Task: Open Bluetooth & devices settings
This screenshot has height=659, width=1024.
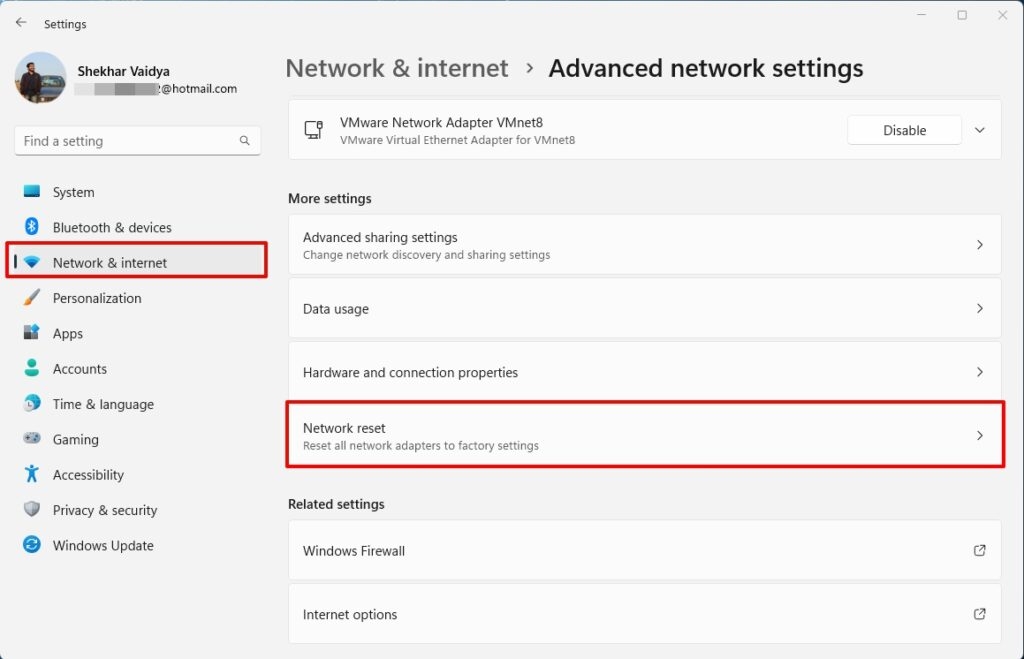Action: (137, 227)
